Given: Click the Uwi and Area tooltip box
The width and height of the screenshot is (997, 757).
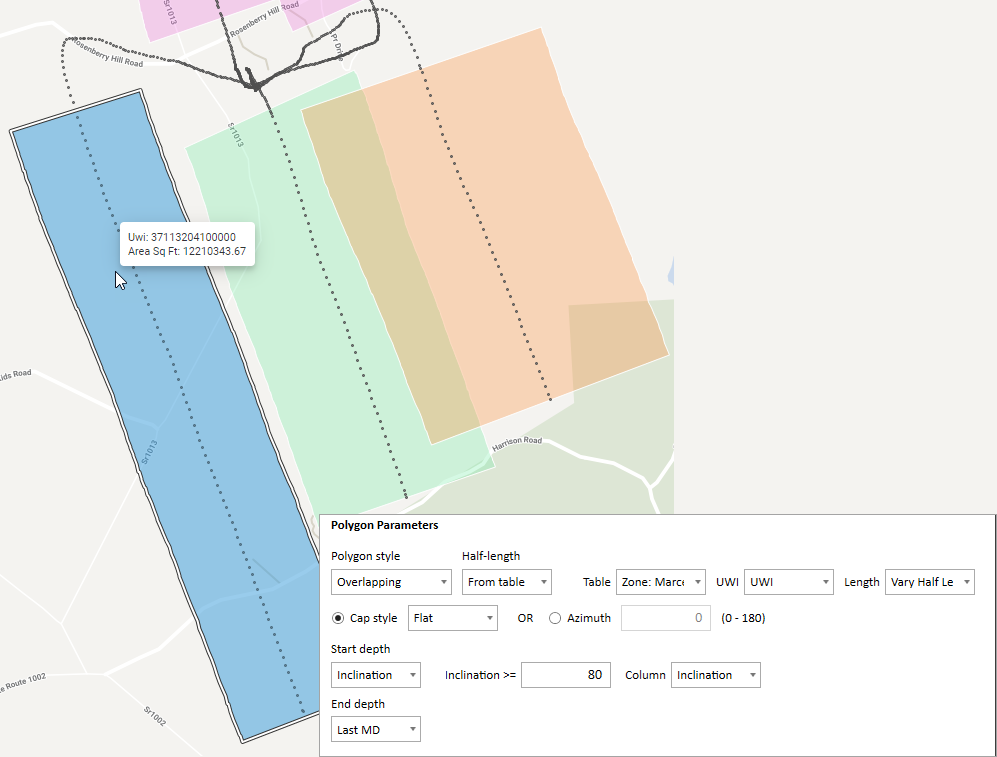Looking at the screenshot, I should click(x=187, y=244).
